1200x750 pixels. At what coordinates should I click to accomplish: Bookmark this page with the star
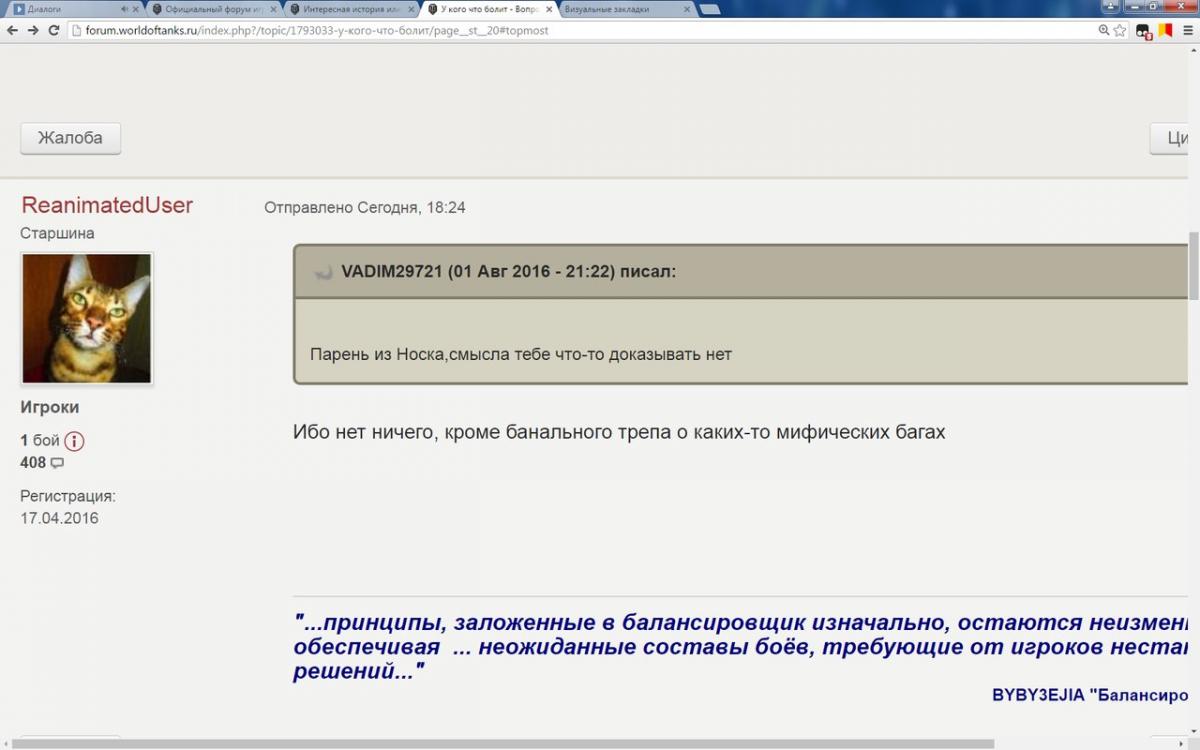click(1120, 30)
